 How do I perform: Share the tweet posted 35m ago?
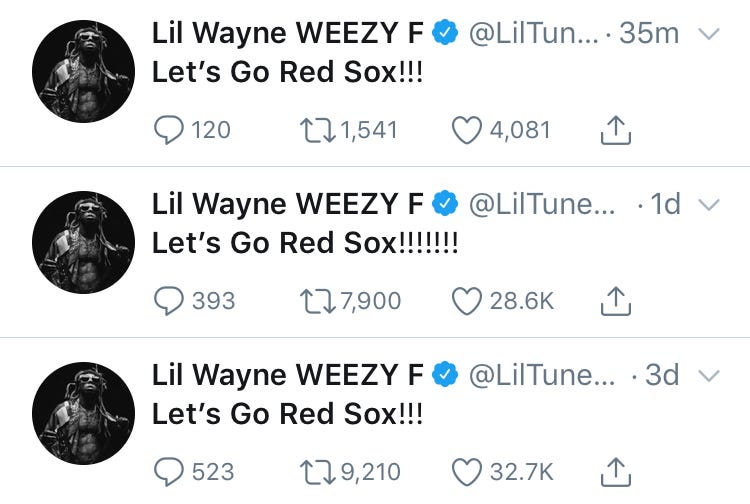point(616,130)
